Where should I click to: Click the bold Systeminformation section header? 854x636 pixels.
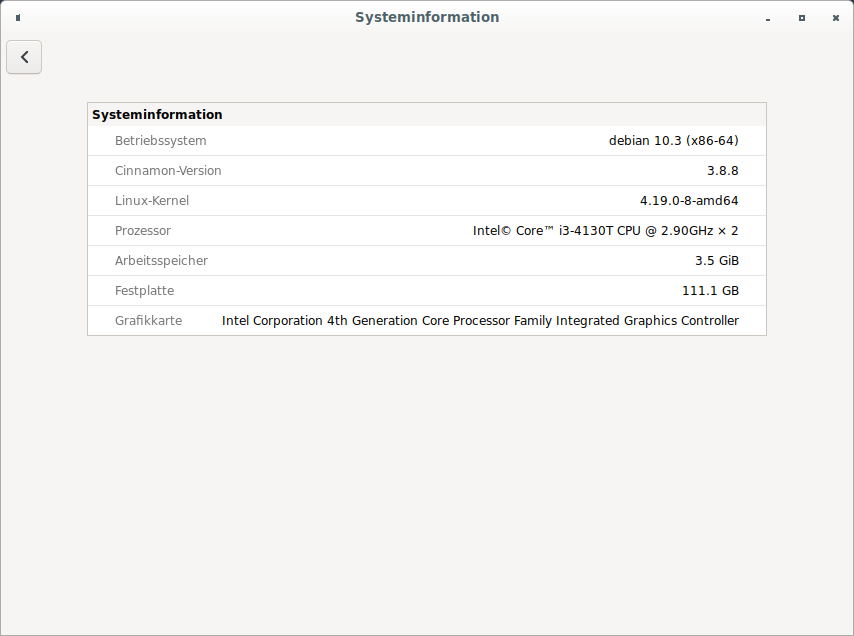pos(157,115)
